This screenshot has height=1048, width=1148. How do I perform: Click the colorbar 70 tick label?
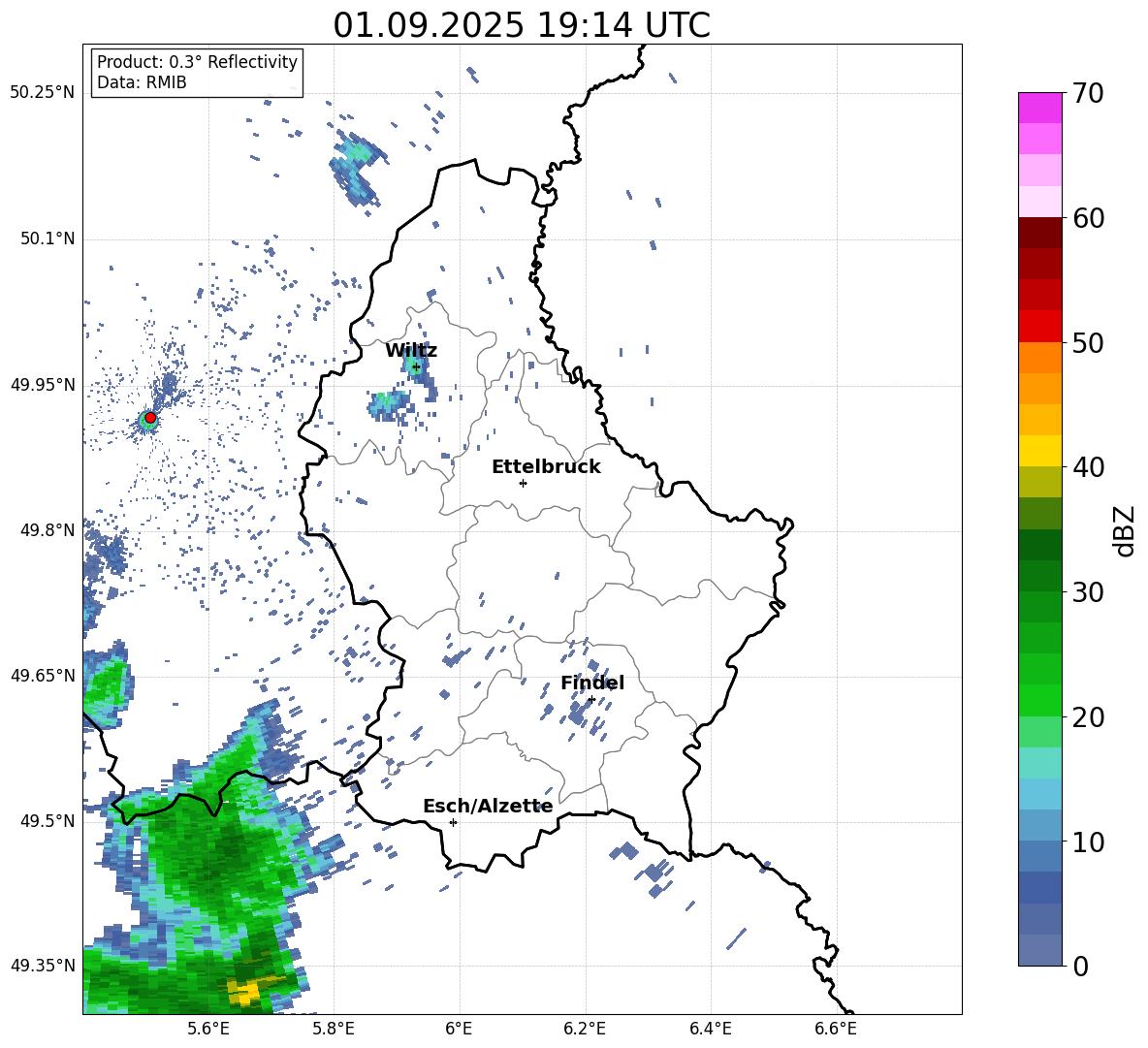click(1088, 93)
